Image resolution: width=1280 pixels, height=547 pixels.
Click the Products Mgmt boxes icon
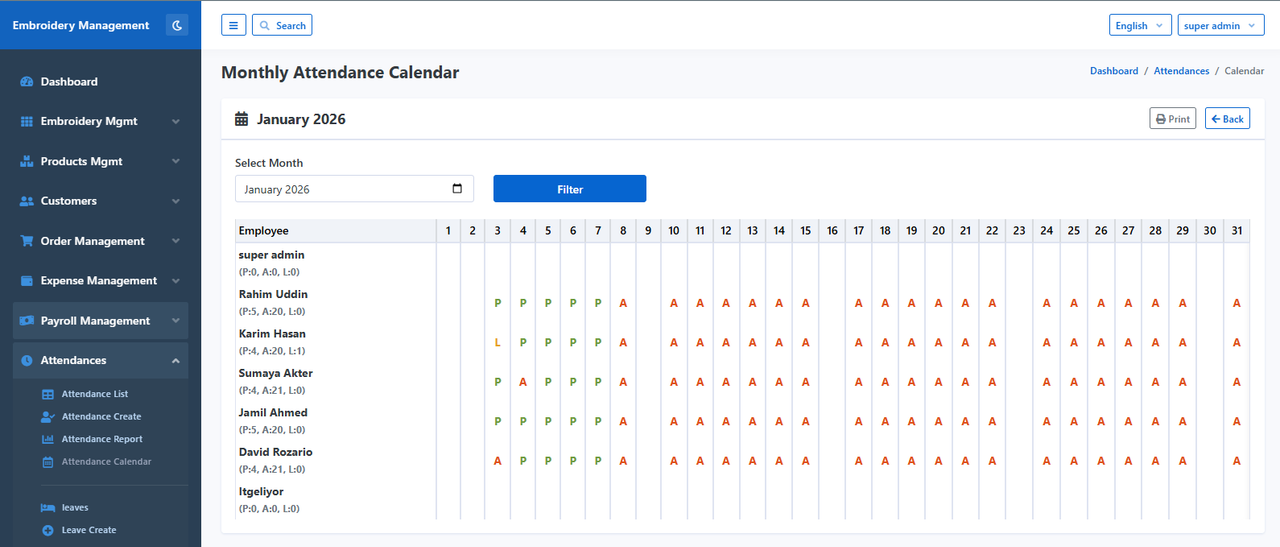[x=27, y=161]
